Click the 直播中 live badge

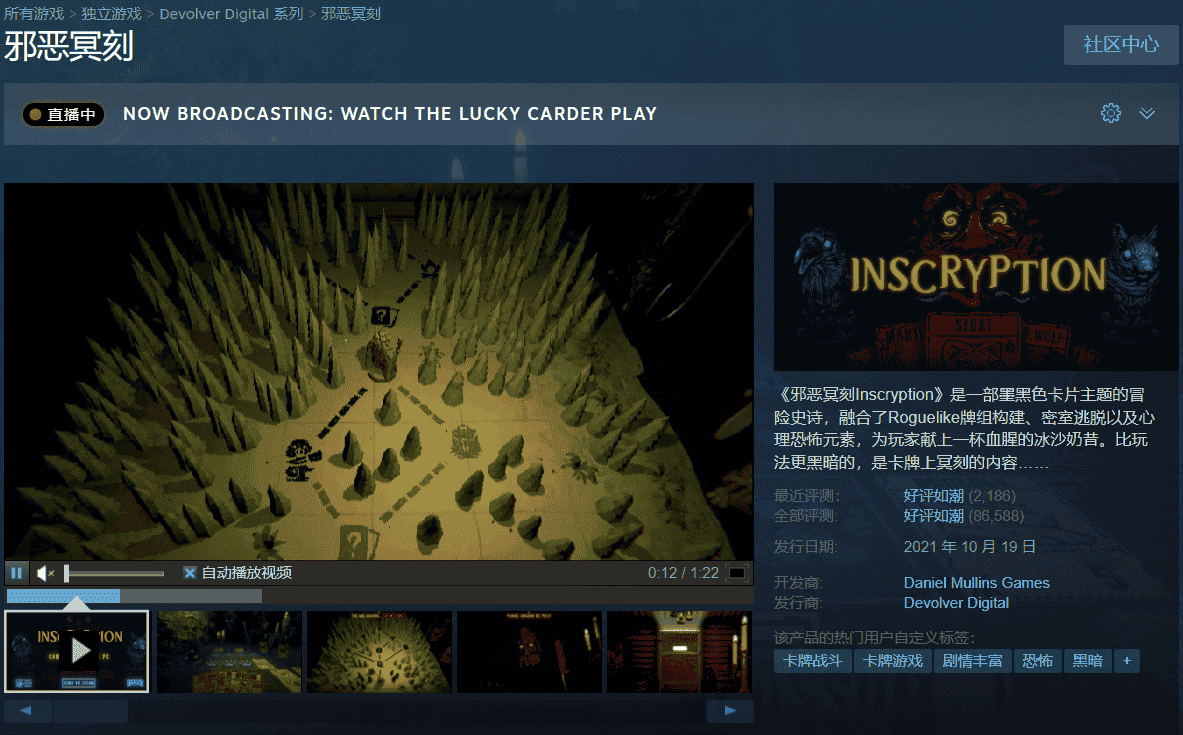tap(63, 114)
